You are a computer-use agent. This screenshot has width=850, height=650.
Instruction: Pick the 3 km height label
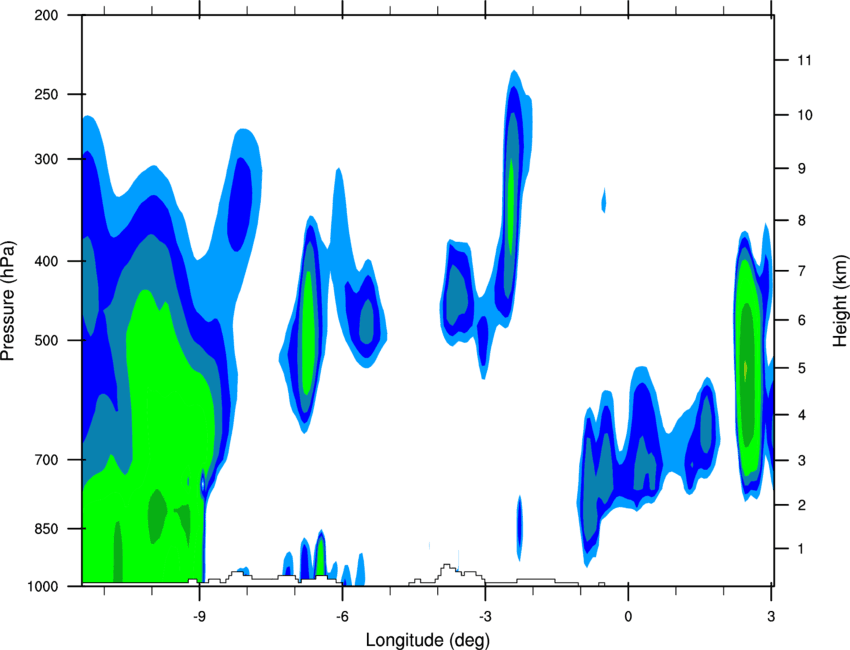click(x=801, y=461)
